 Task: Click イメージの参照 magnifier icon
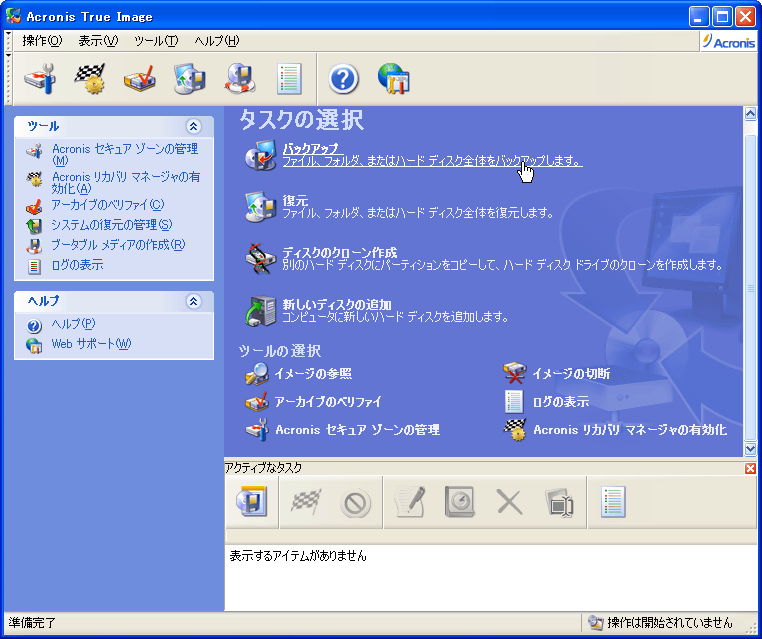coord(257,374)
